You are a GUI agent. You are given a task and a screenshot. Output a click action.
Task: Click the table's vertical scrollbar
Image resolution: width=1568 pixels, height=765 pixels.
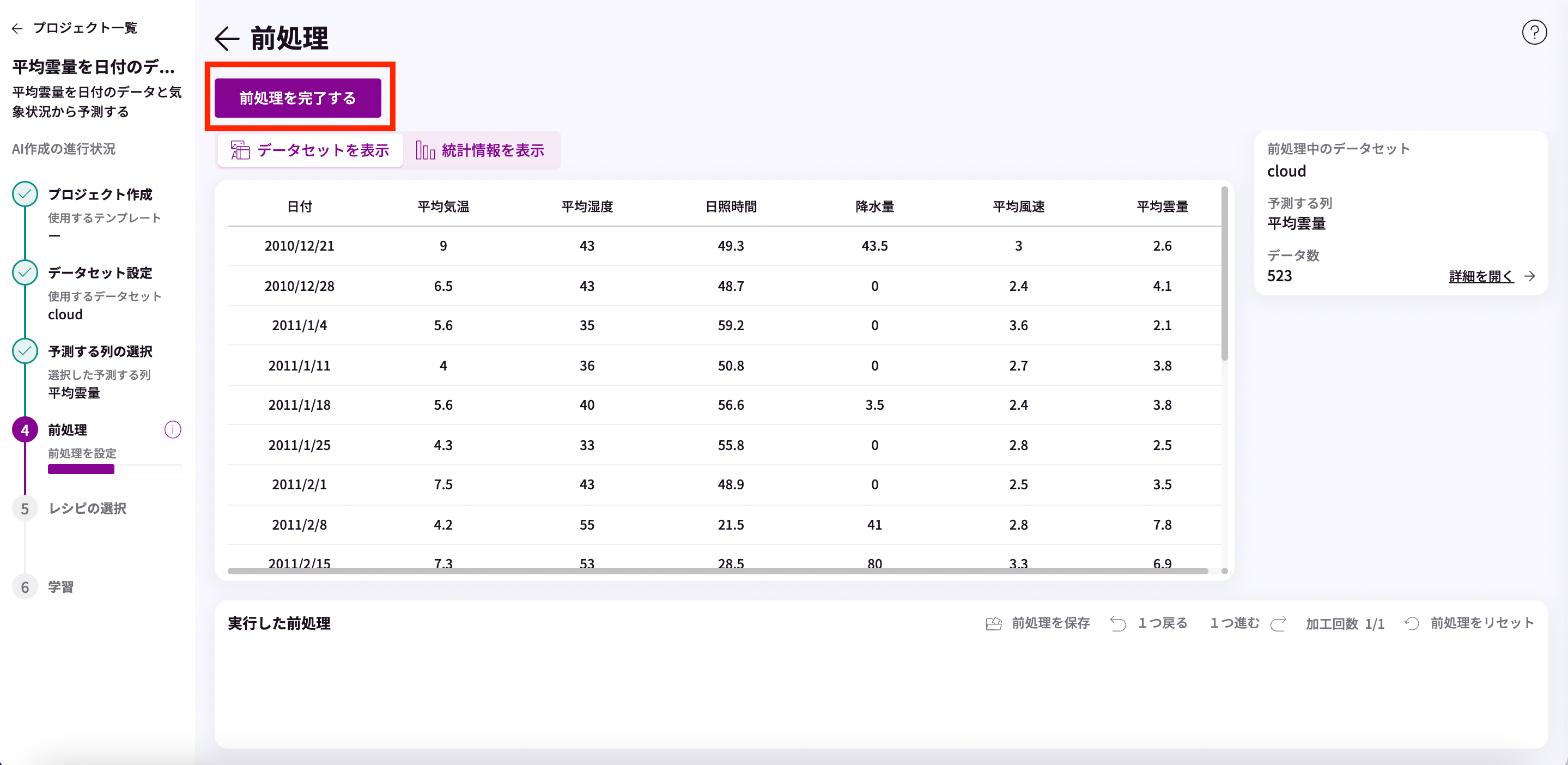point(1225,274)
